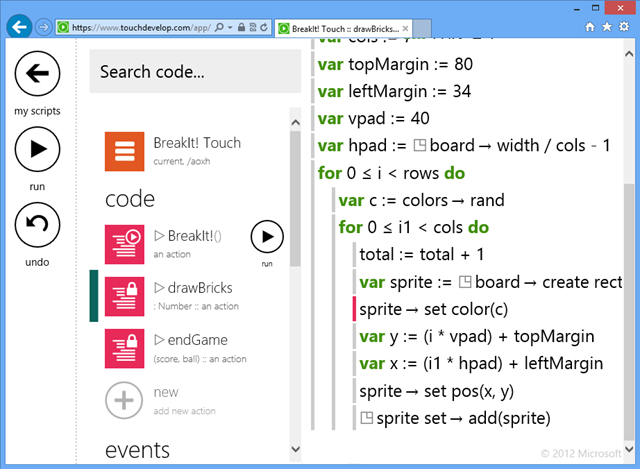Select the 'var y := (i * vpad)' line
This screenshot has height=469, width=640.
point(477,336)
